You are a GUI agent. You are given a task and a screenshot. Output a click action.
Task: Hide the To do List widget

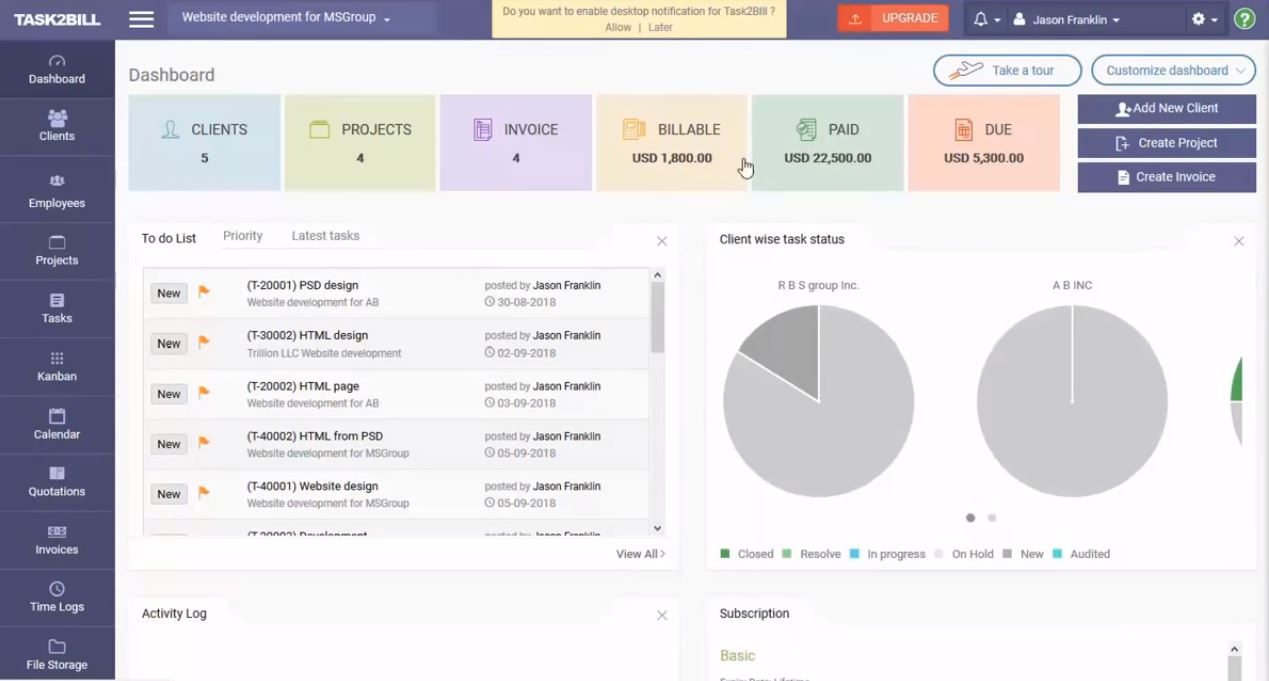click(x=661, y=241)
